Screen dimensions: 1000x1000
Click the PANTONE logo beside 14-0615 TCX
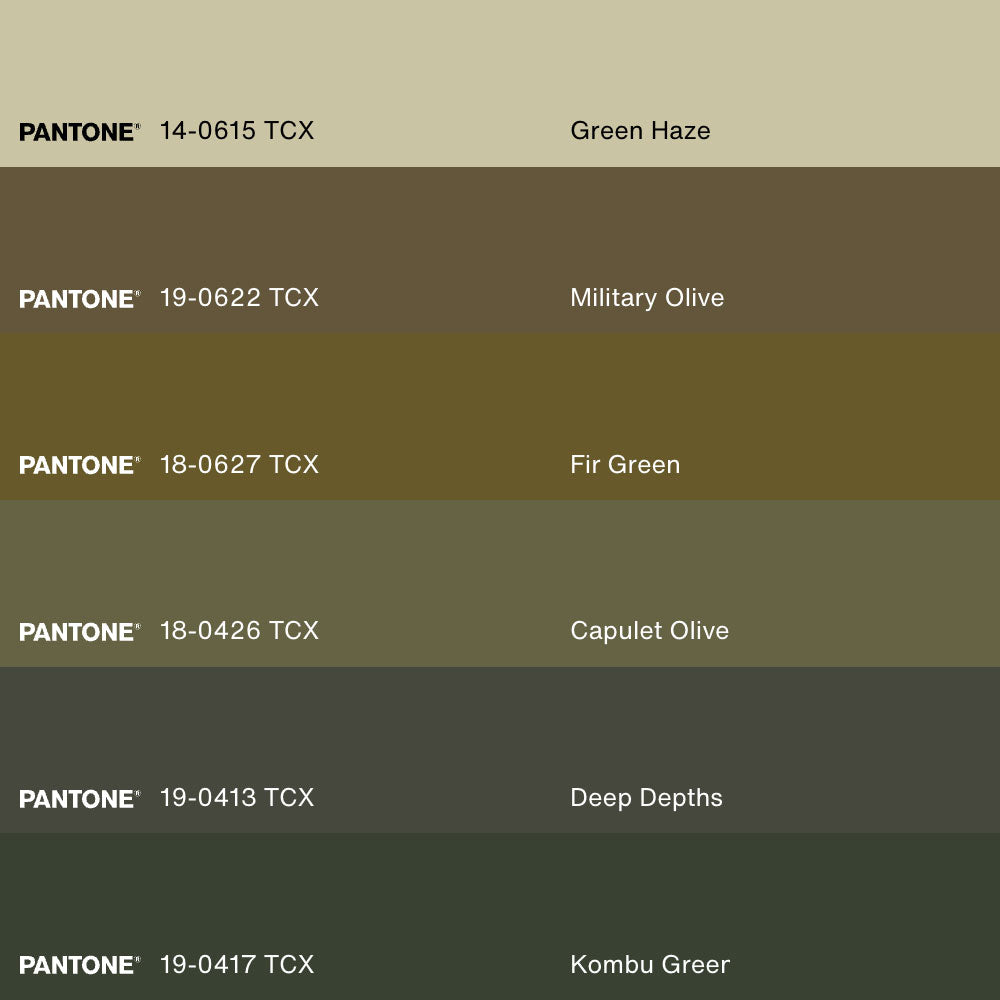(x=79, y=132)
